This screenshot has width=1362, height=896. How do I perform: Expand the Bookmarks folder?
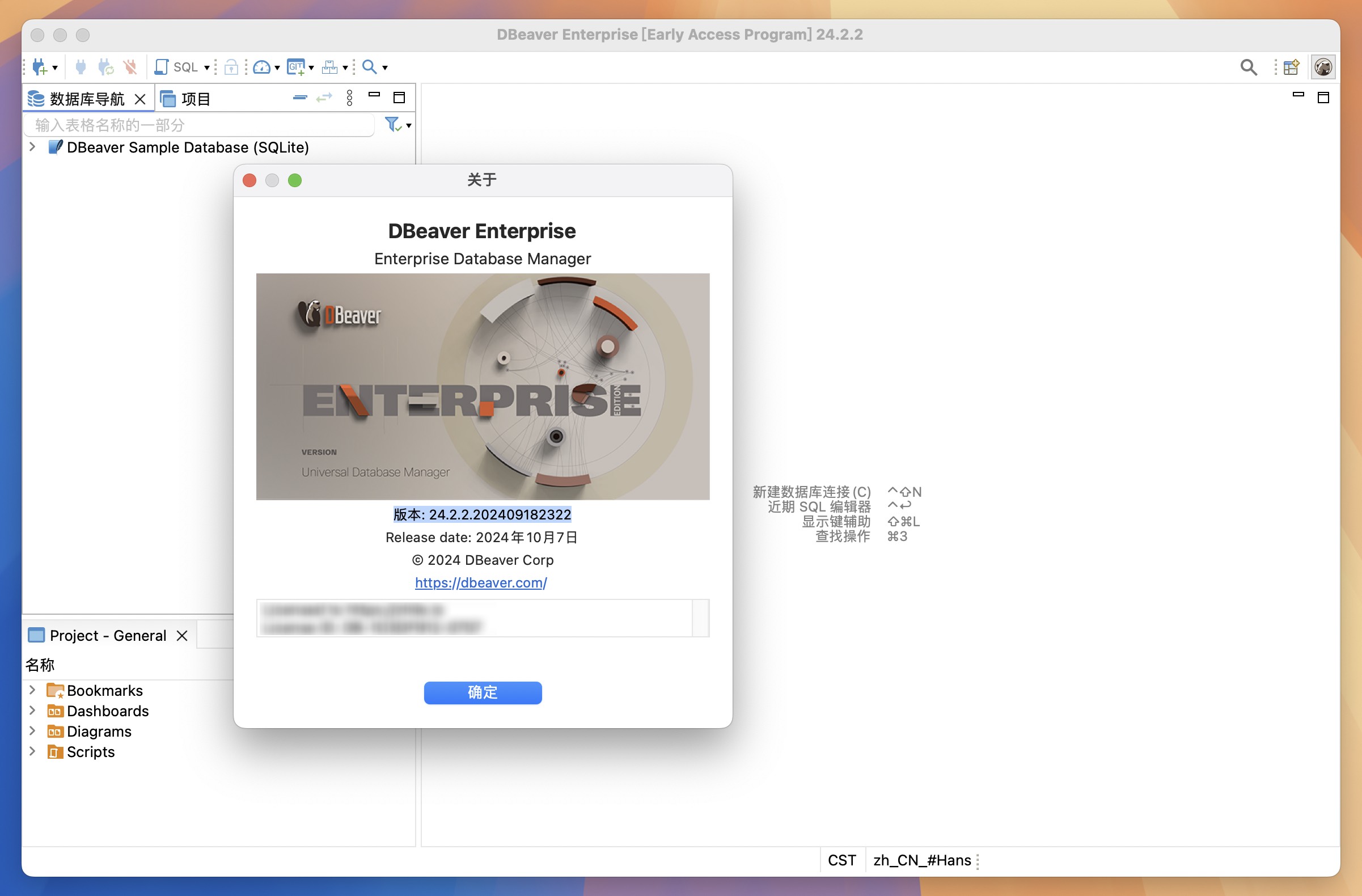click(33, 690)
